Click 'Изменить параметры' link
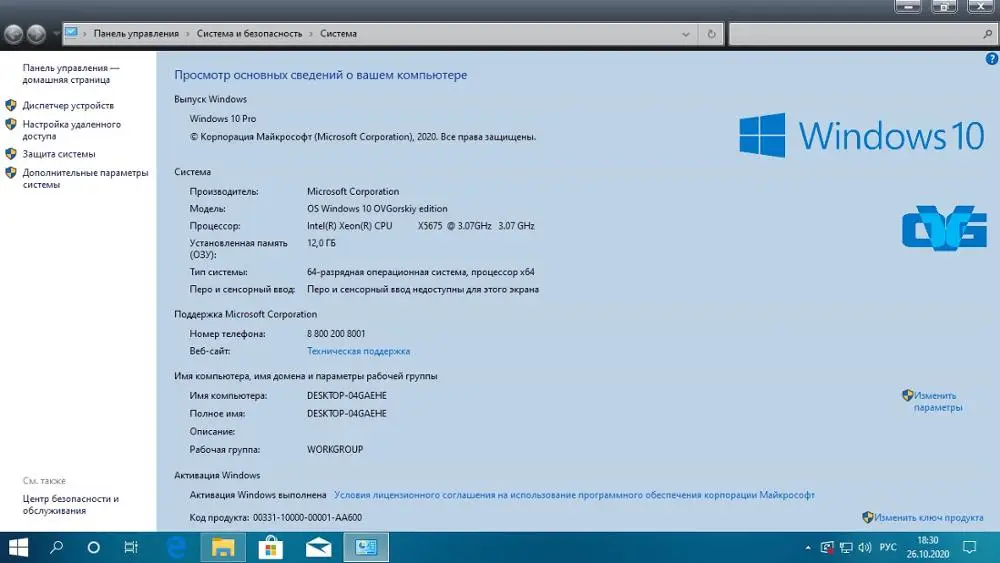The width and height of the screenshot is (1000, 563). 938,402
